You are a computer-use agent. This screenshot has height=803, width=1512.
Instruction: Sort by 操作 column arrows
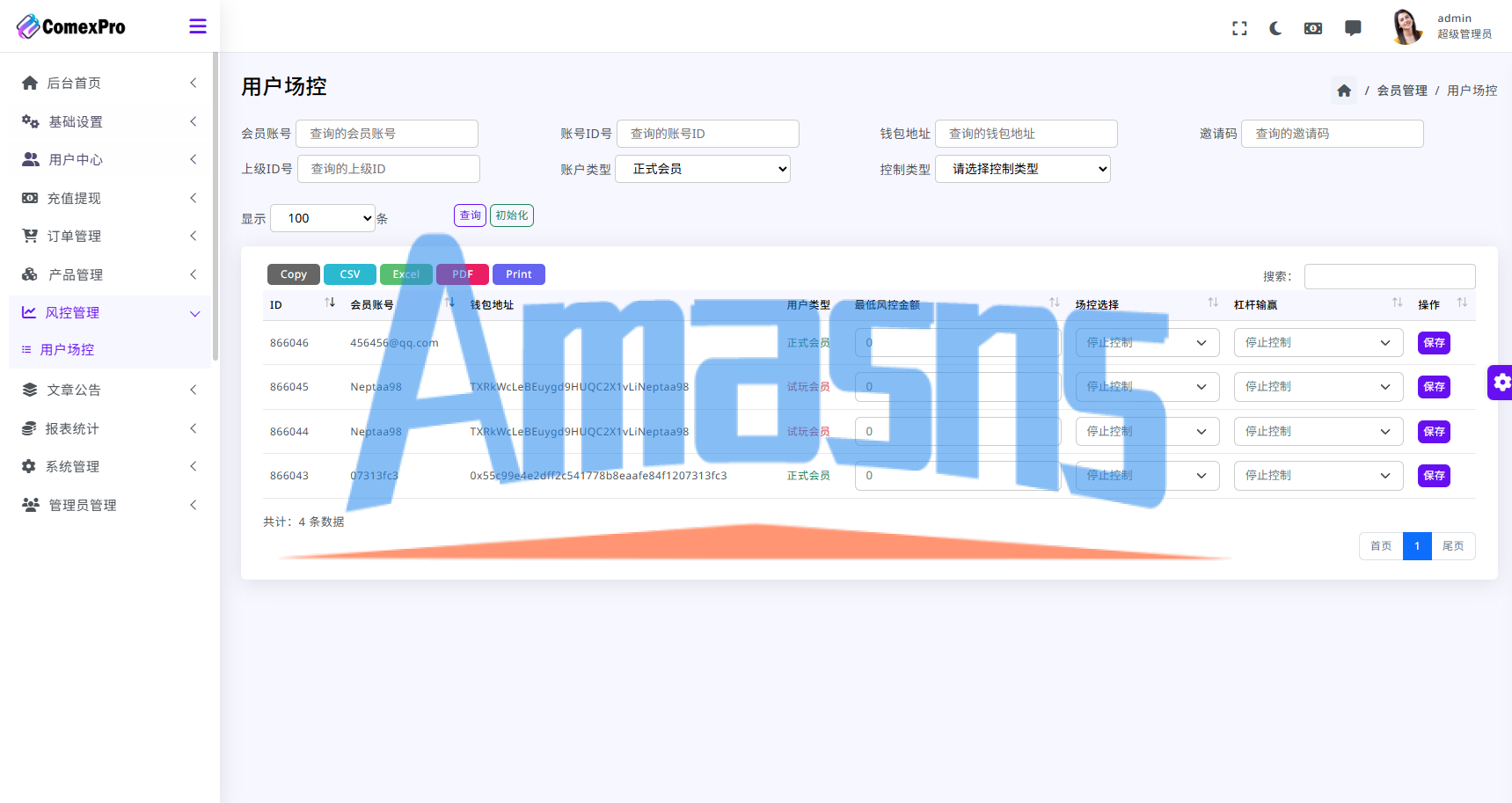tap(1462, 303)
